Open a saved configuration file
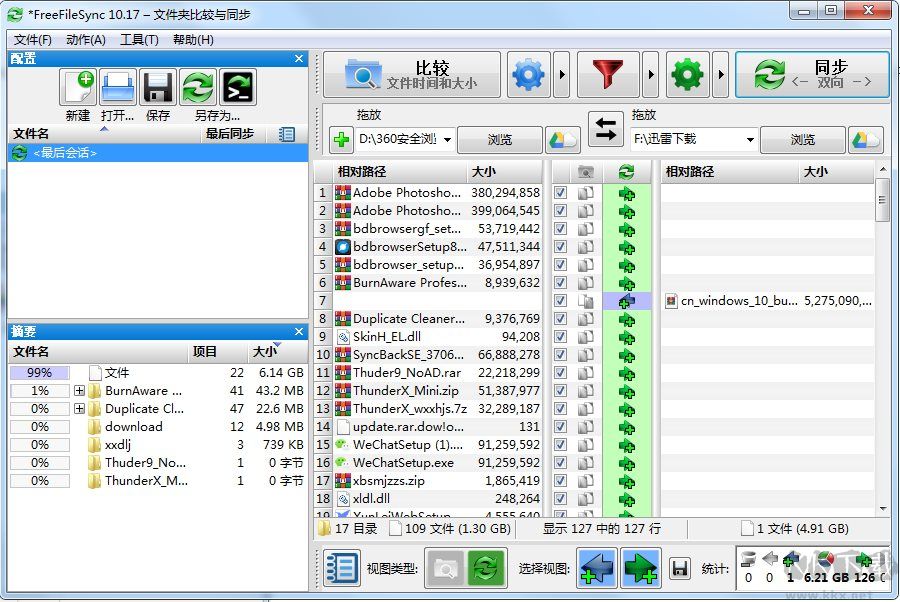 [118, 88]
